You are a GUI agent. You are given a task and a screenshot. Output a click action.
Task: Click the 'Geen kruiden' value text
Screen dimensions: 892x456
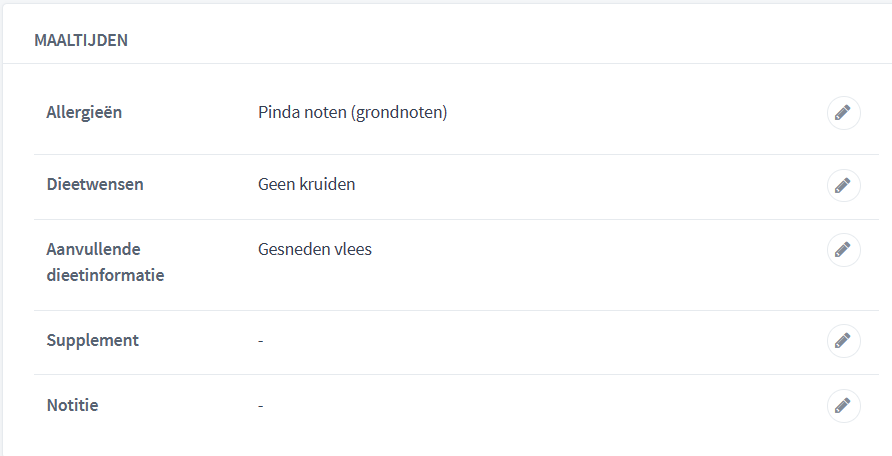click(x=307, y=184)
